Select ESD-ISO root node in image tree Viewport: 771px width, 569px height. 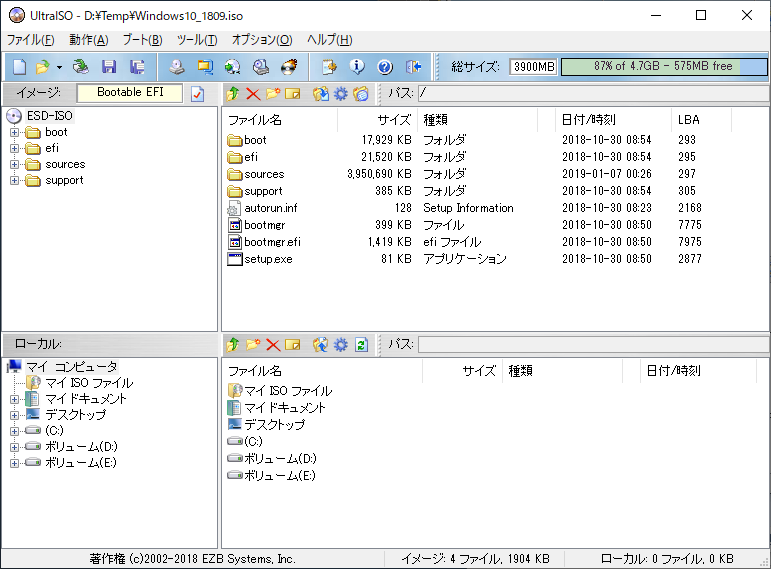click(50, 116)
